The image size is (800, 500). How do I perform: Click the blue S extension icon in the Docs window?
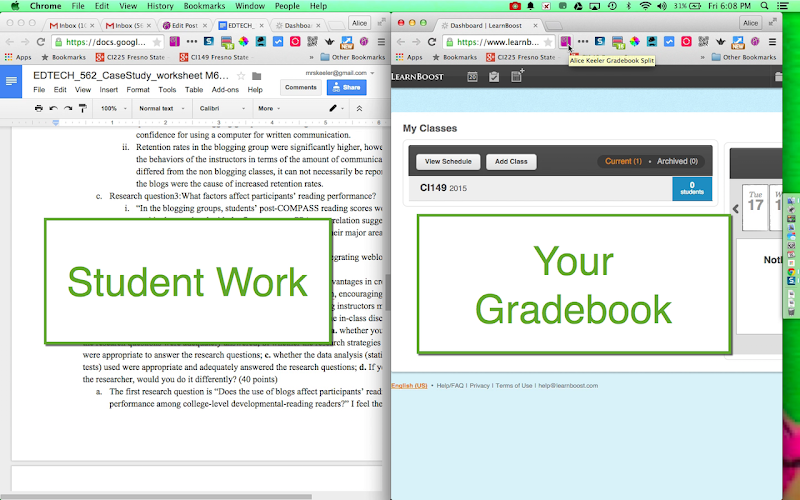(x=209, y=42)
